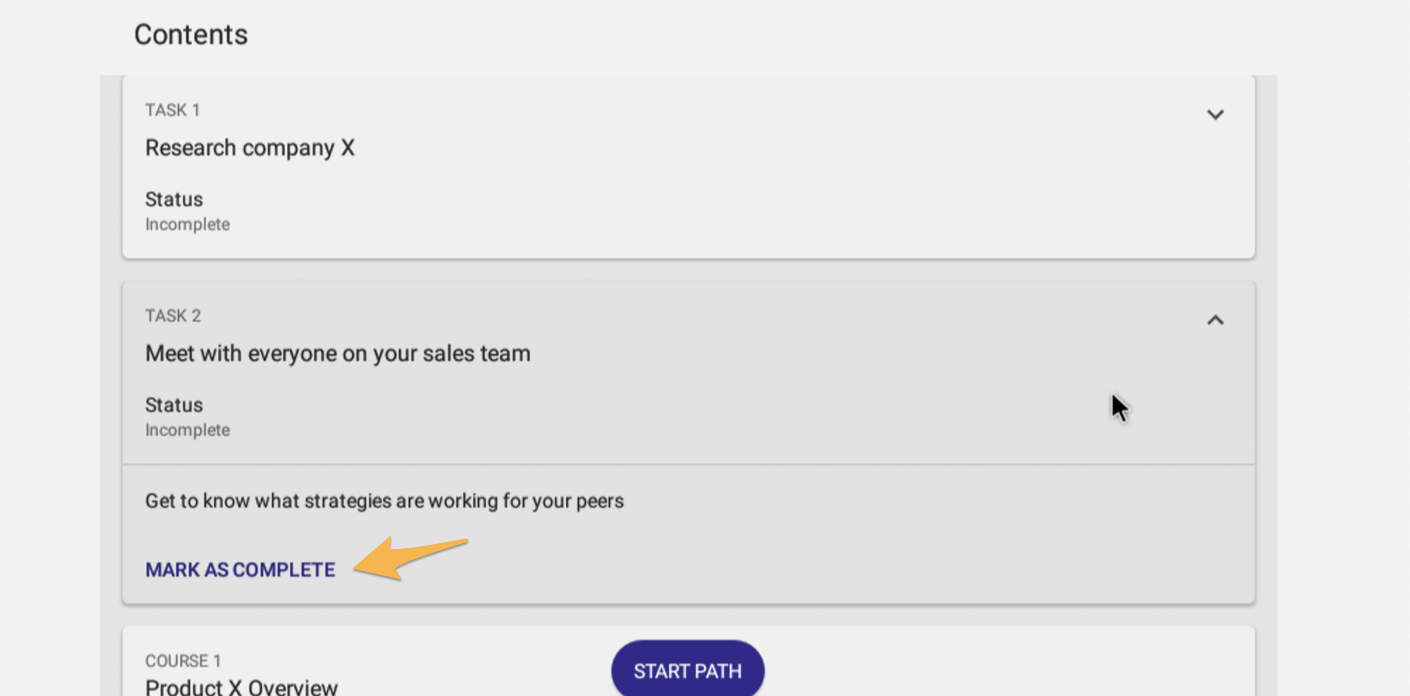
Task: Click the TASK 1 label
Action: [172, 110]
